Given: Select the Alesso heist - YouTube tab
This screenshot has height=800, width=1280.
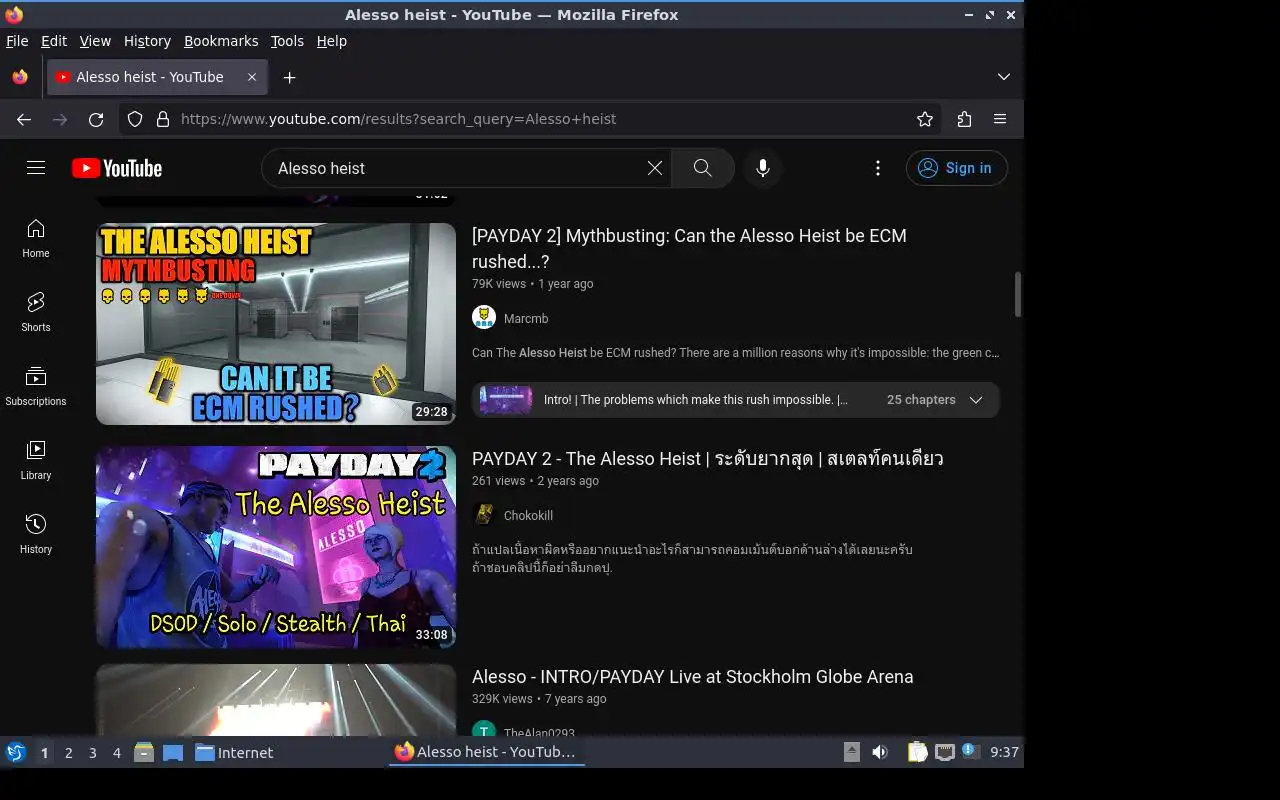Looking at the screenshot, I should [x=158, y=77].
